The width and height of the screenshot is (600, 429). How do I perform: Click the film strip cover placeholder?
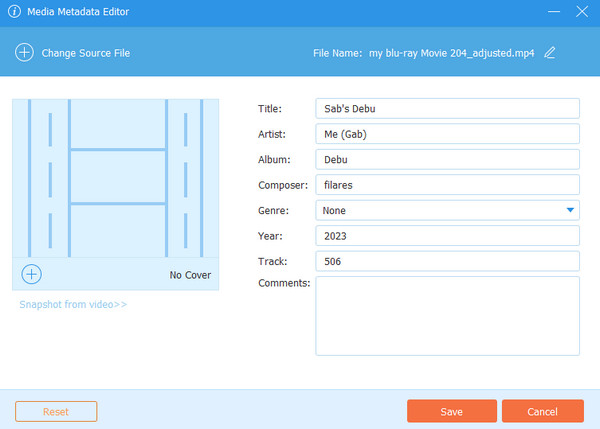[116, 178]
